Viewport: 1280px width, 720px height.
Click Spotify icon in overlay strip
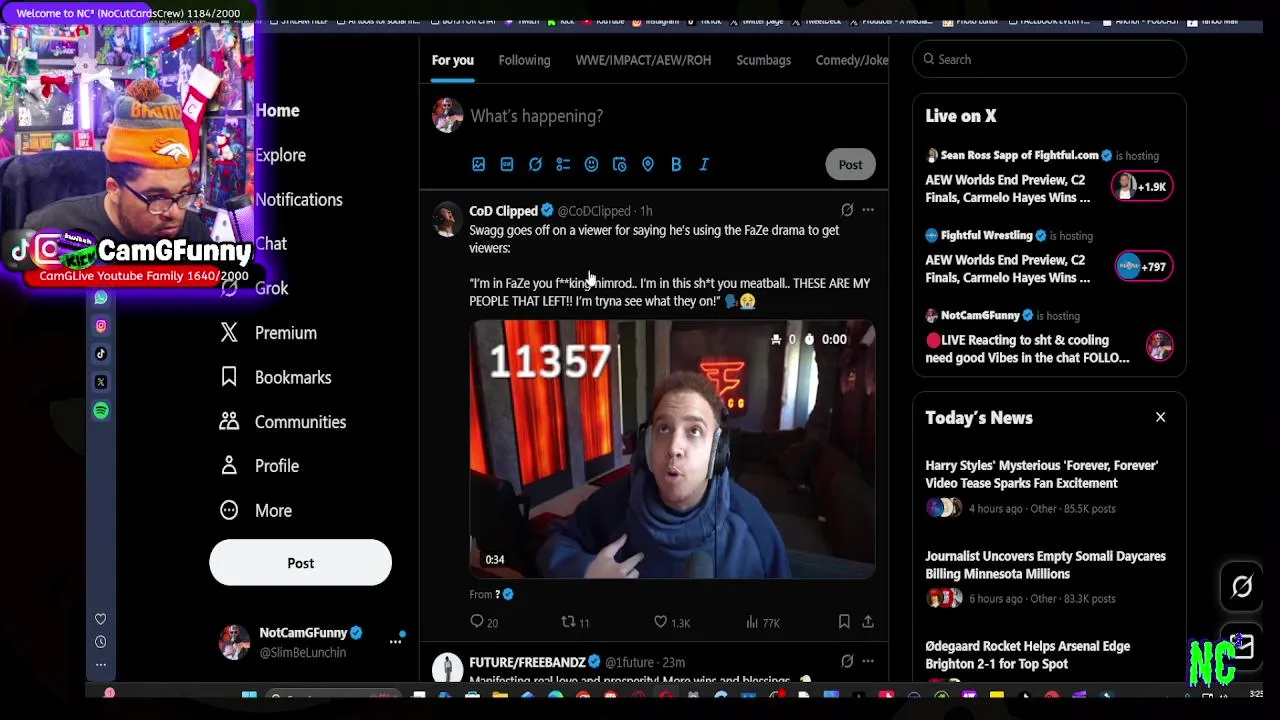(x=101, y=411)
